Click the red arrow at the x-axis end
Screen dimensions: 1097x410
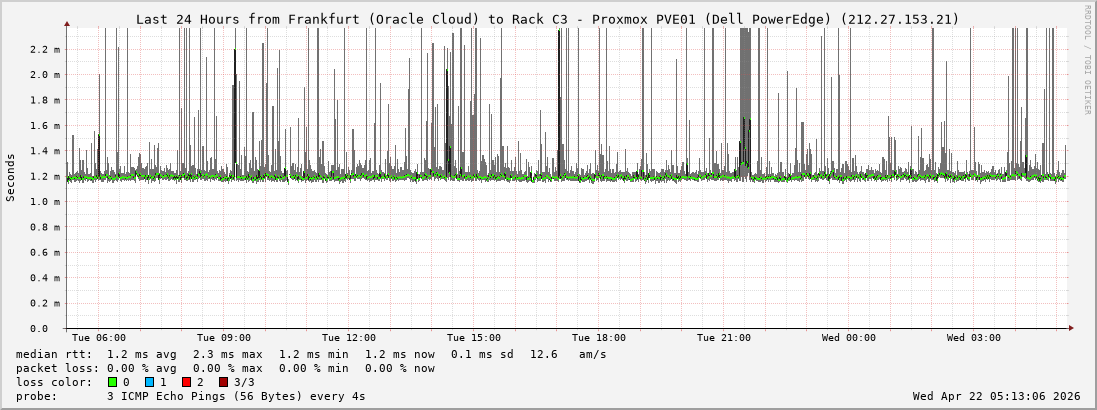pyautogui.click(x=1070, y=328)
